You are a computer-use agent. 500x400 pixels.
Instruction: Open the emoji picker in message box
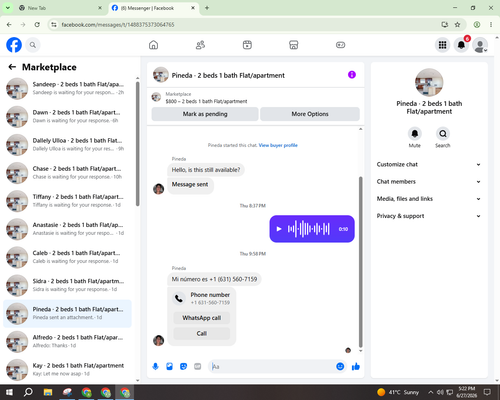pos(340,367)
